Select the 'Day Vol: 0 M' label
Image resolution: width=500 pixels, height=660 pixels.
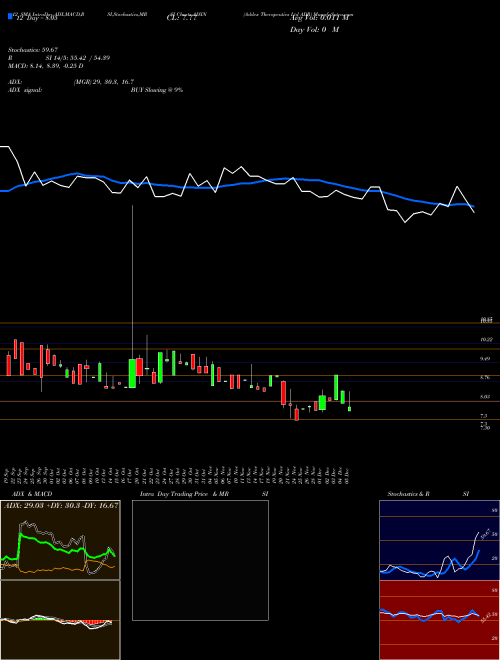(x=314, y=29)
